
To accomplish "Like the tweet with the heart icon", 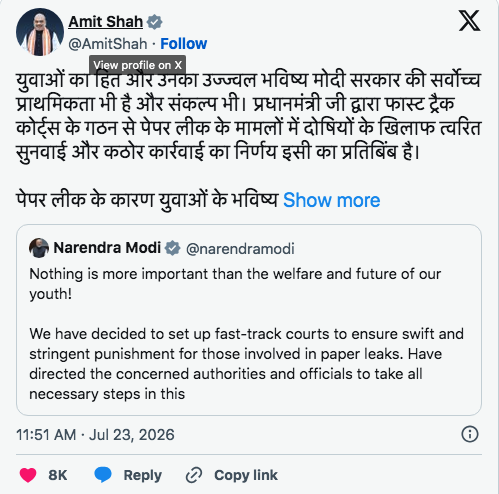I will (28, 475).
